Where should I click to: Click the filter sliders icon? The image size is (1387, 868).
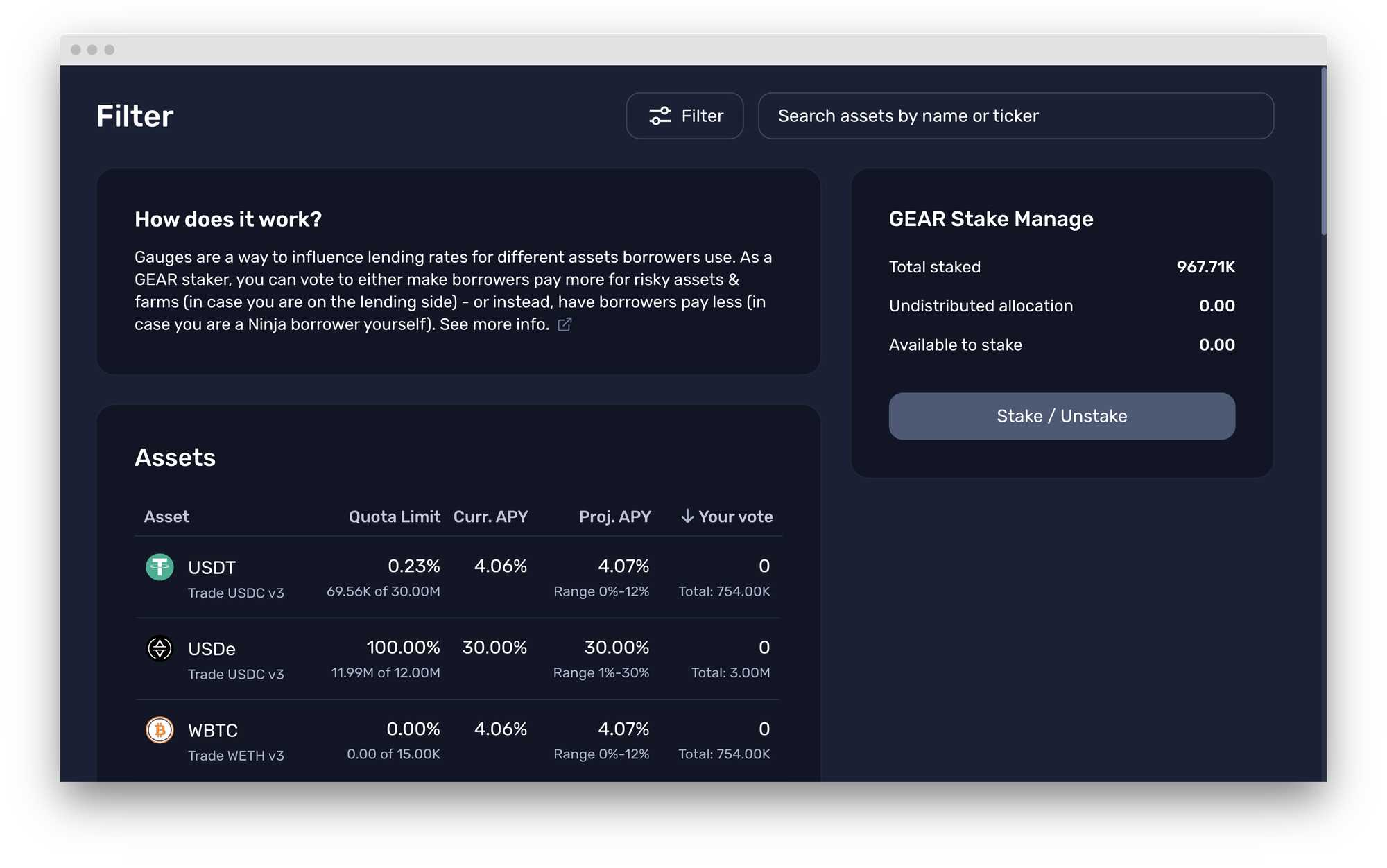pos(660,116)
